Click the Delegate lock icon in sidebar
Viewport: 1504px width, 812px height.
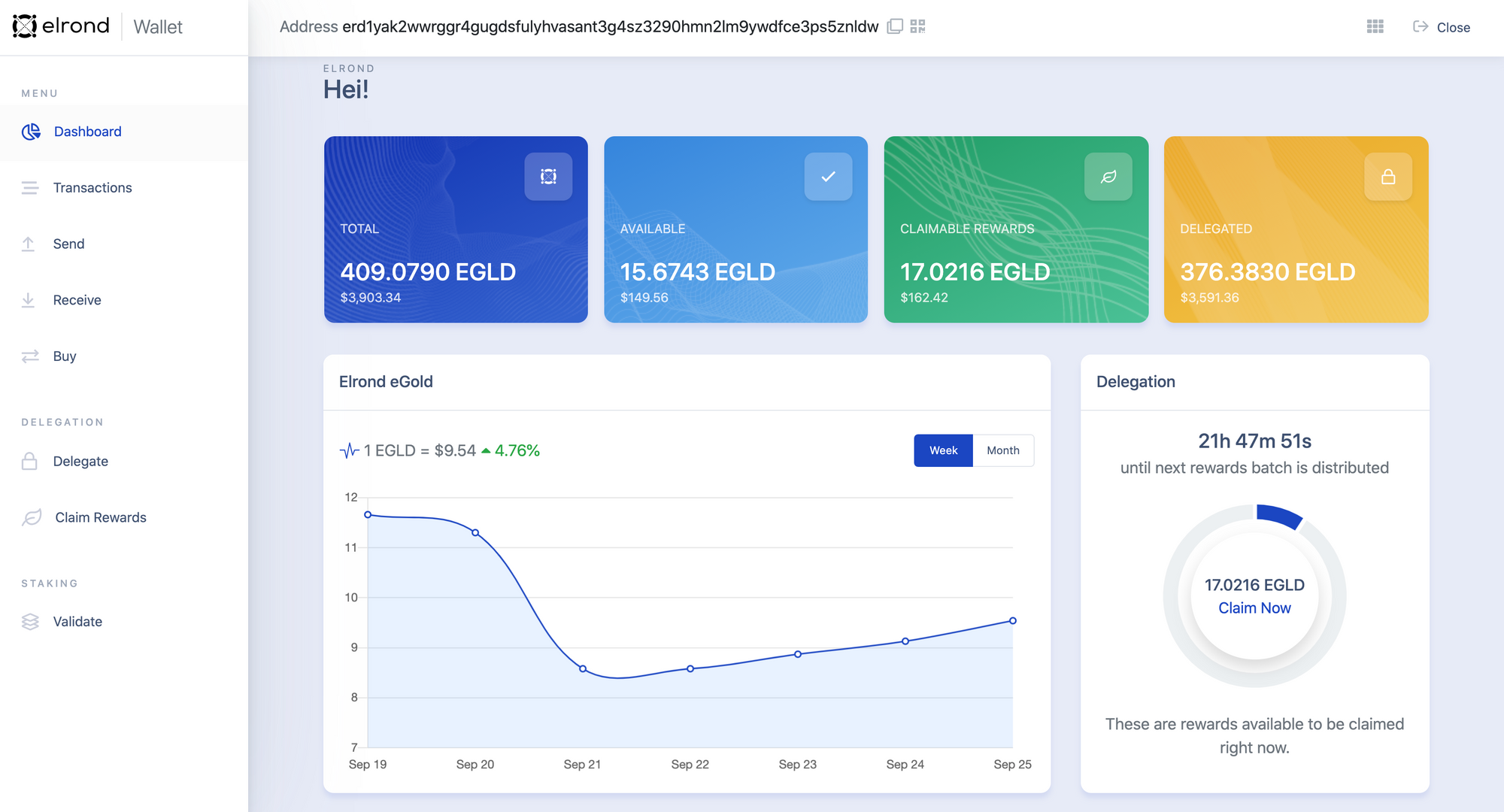pyautogui.click(x=29, y=461)
